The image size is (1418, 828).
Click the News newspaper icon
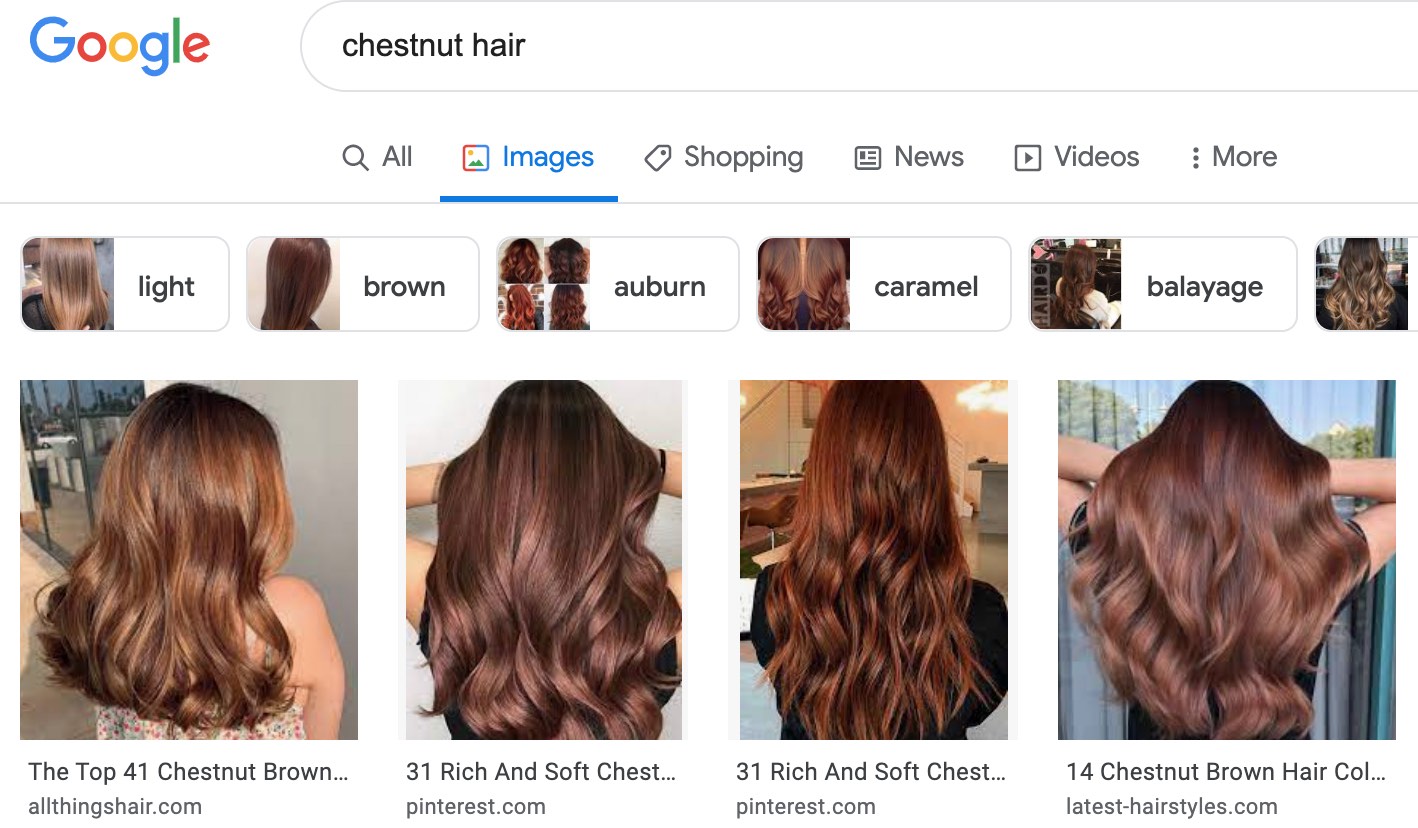point(868,158)
